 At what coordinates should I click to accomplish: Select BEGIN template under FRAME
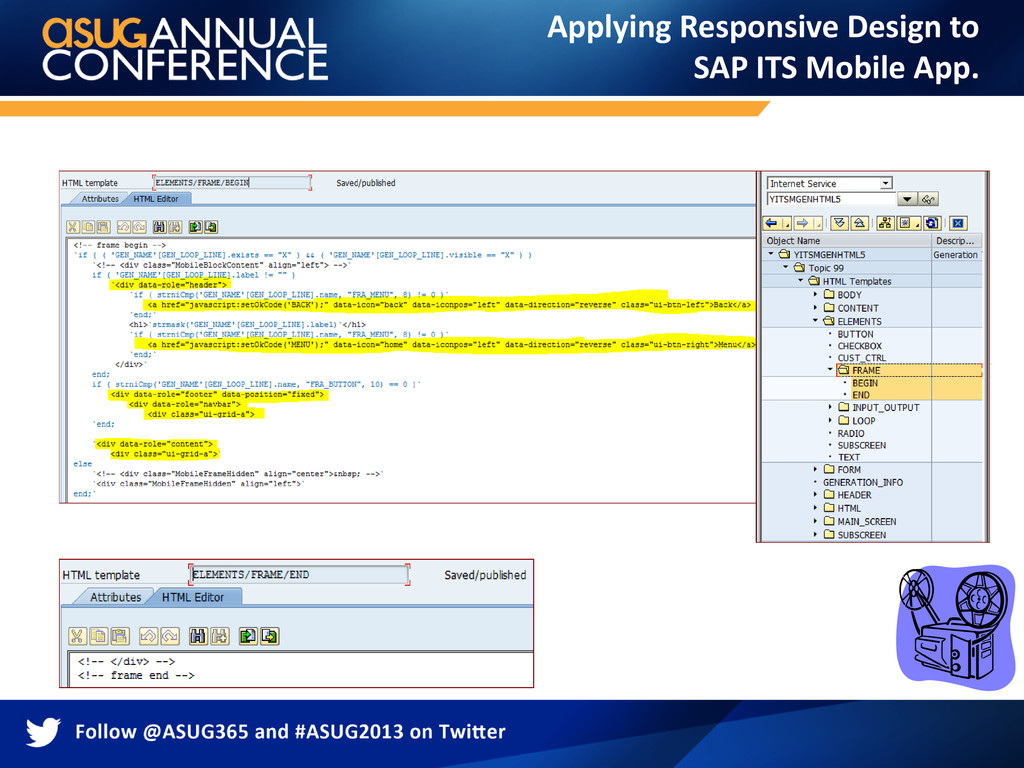(x=865, y=383)
